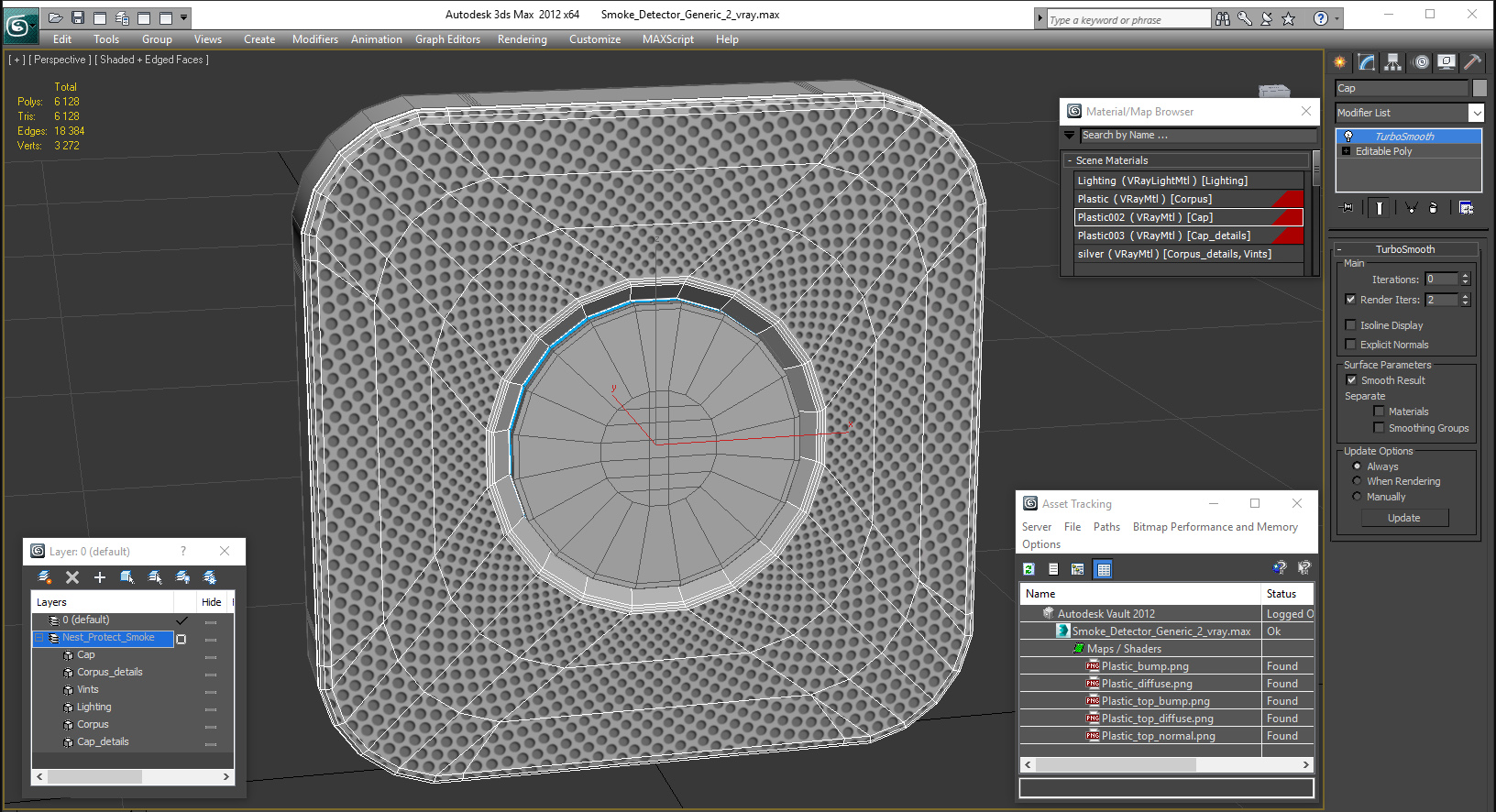Toggle the Render Iters checkbox
Image resolution: width=1496 pixels, height=812 pixels.
[1350, 300]
